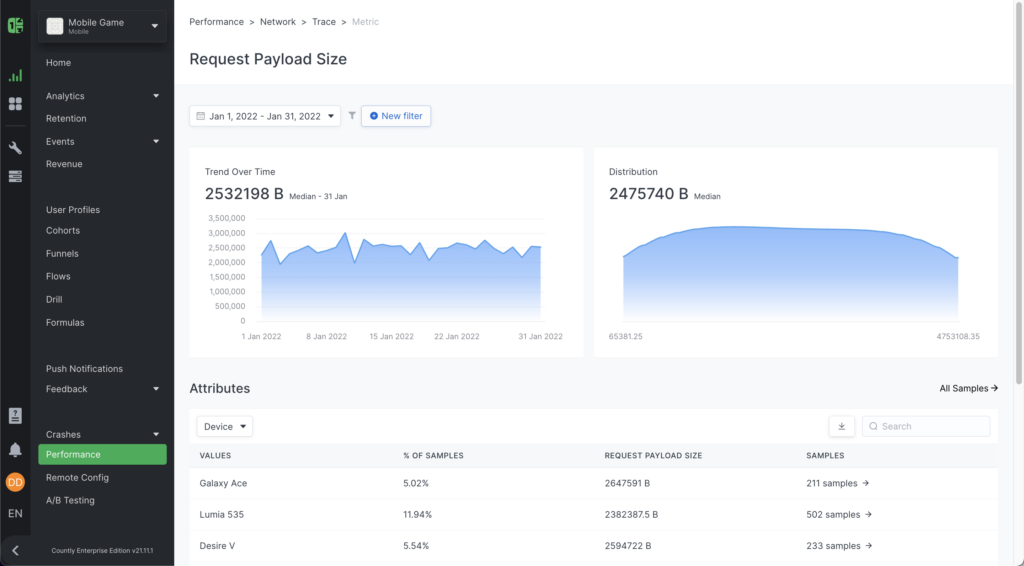Expand the Crashes menu section
Viewport: 1024px width, 566px height.
(102, 434)
